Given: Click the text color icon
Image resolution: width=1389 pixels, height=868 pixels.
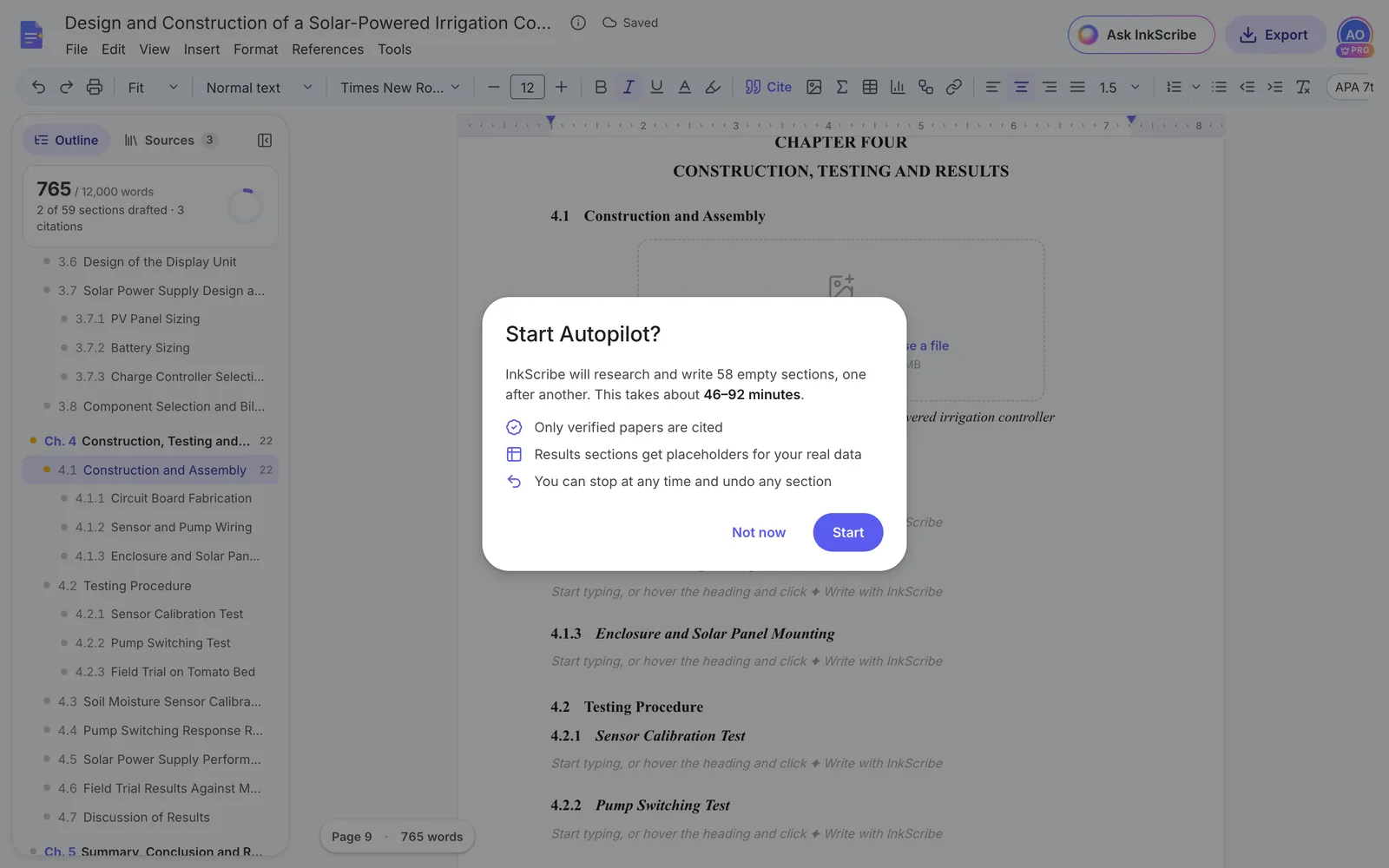Looking at the screenshot, I should tap(684, 87).
